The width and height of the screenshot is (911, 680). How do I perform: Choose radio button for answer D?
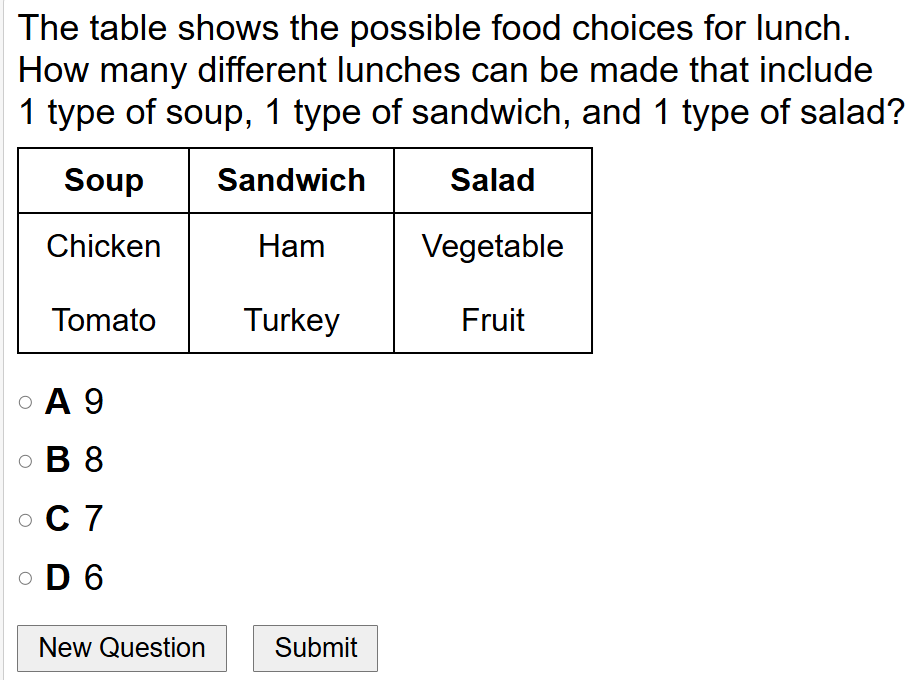click(25, 578)
